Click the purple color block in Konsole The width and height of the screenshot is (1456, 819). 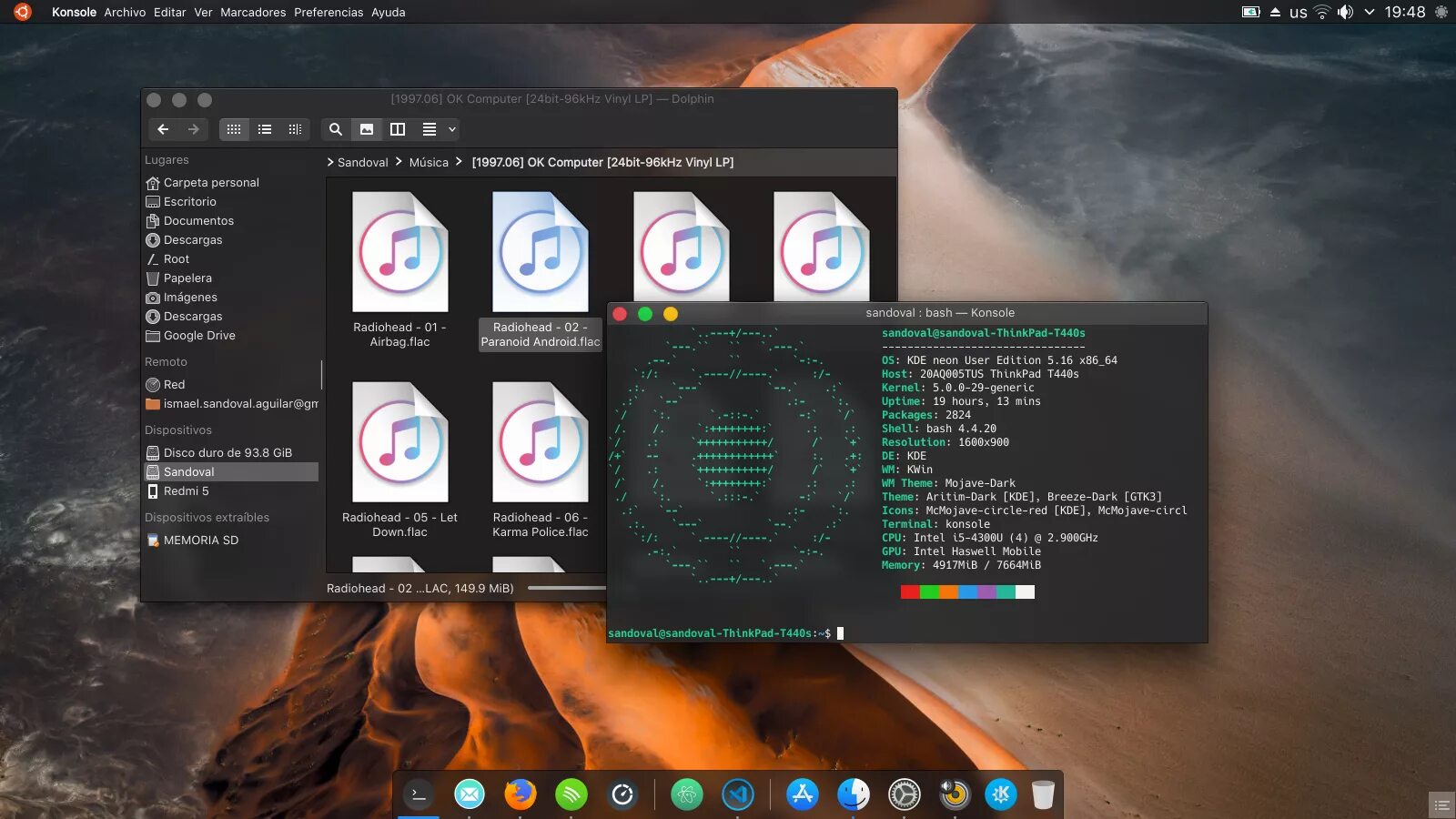pyautogui.click(x=986, y=592)
